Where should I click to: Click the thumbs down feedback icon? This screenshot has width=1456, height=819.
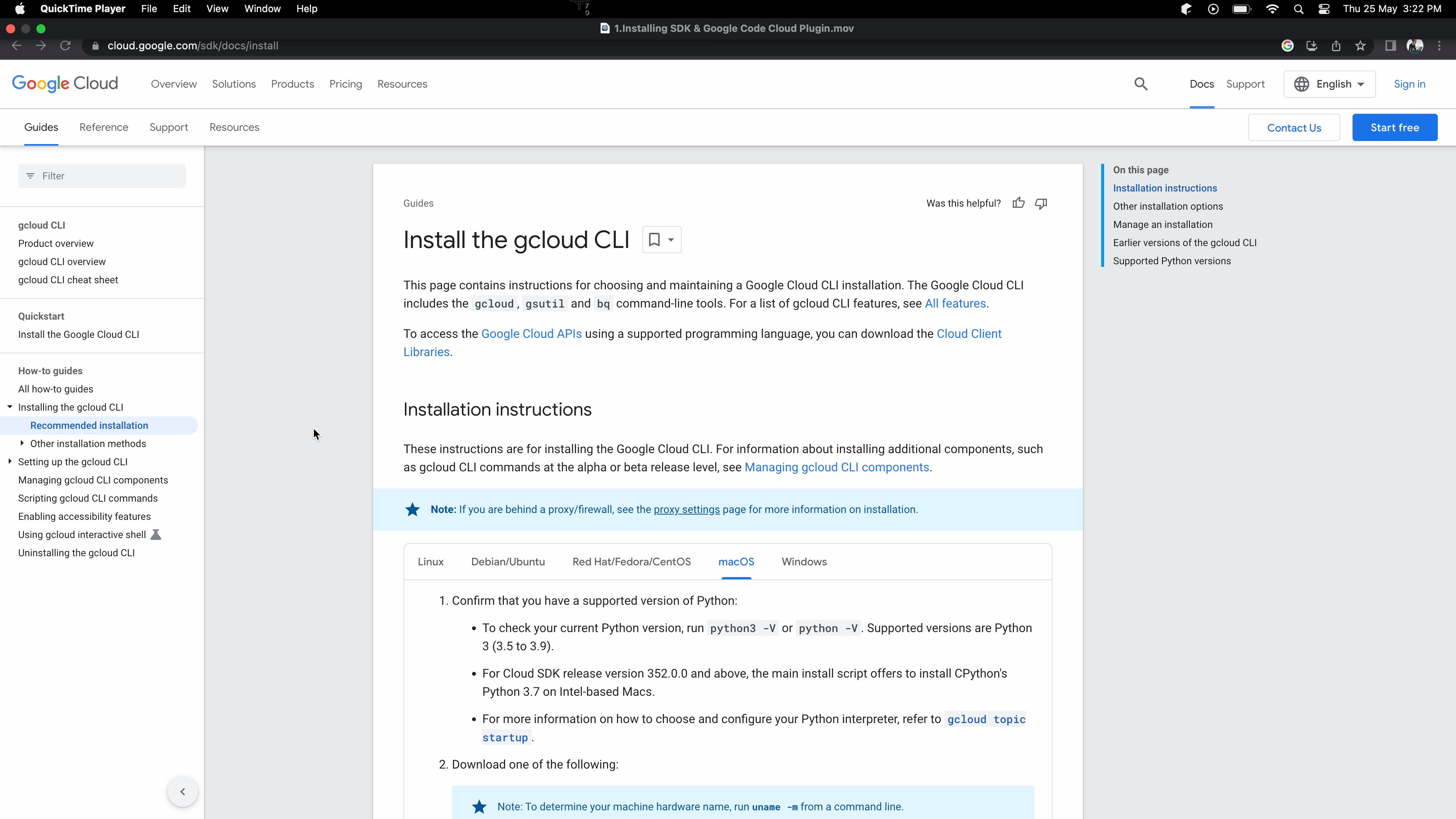(1041, 203)
